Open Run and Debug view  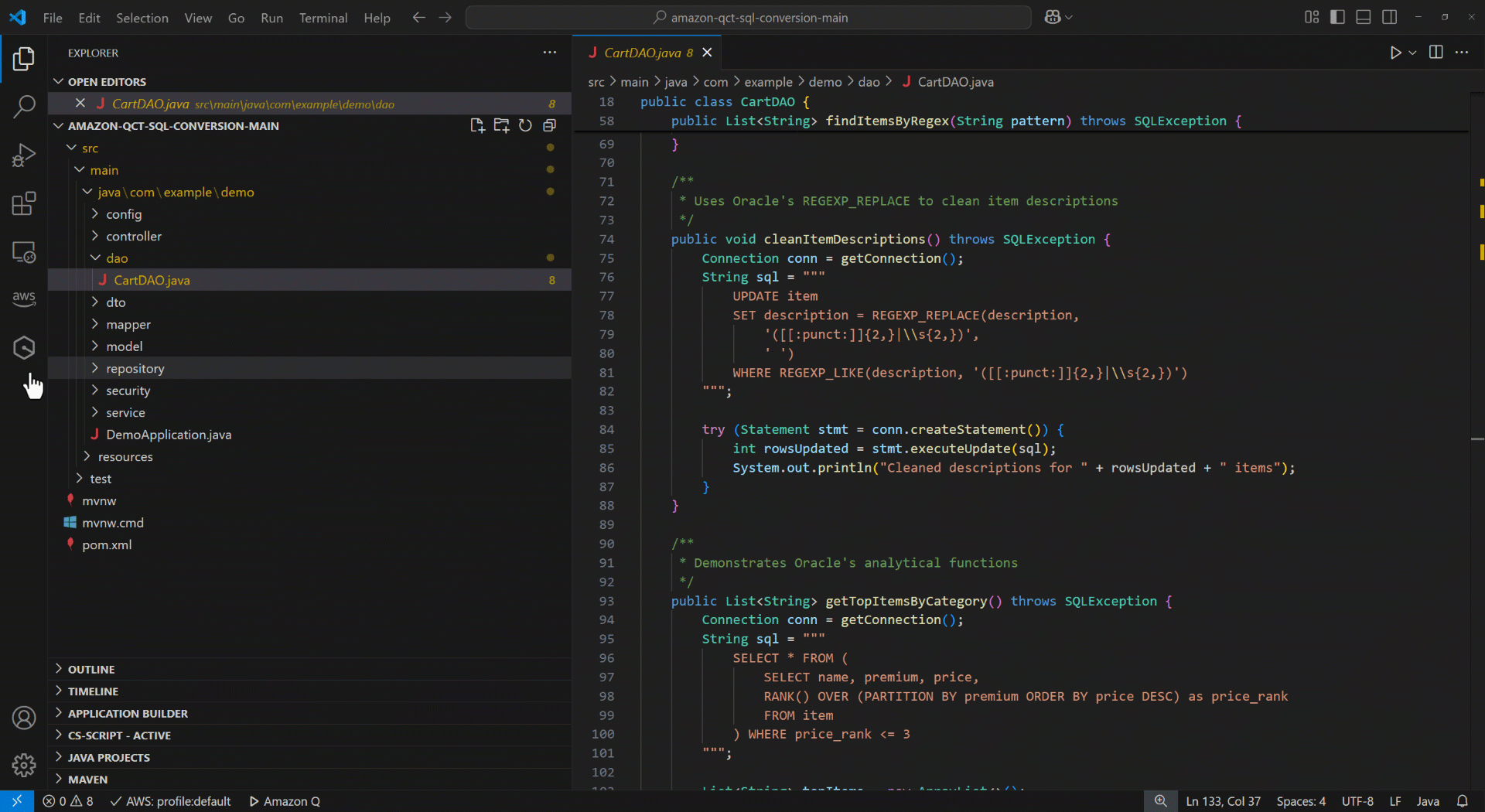(24, 155)
